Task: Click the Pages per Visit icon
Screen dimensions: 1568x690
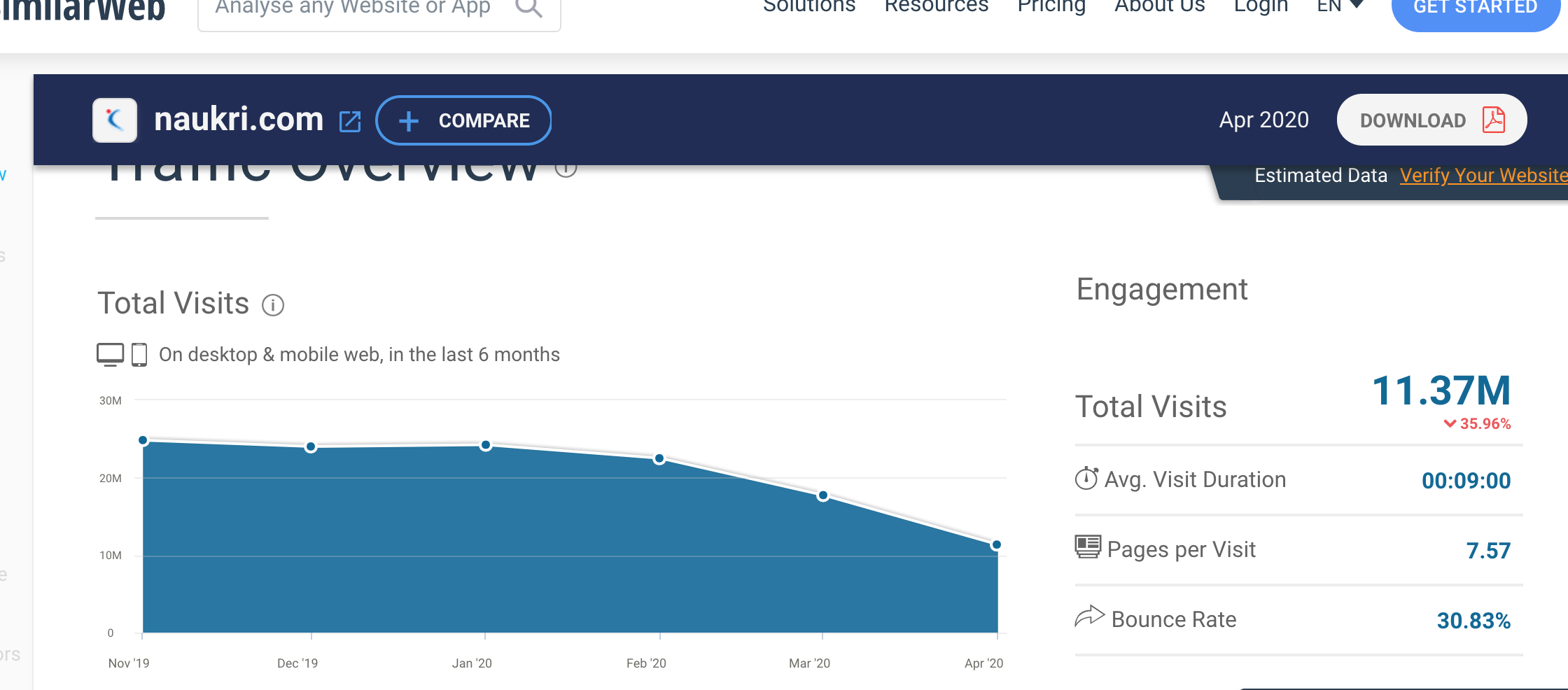Action: [x=1088, y=547]
